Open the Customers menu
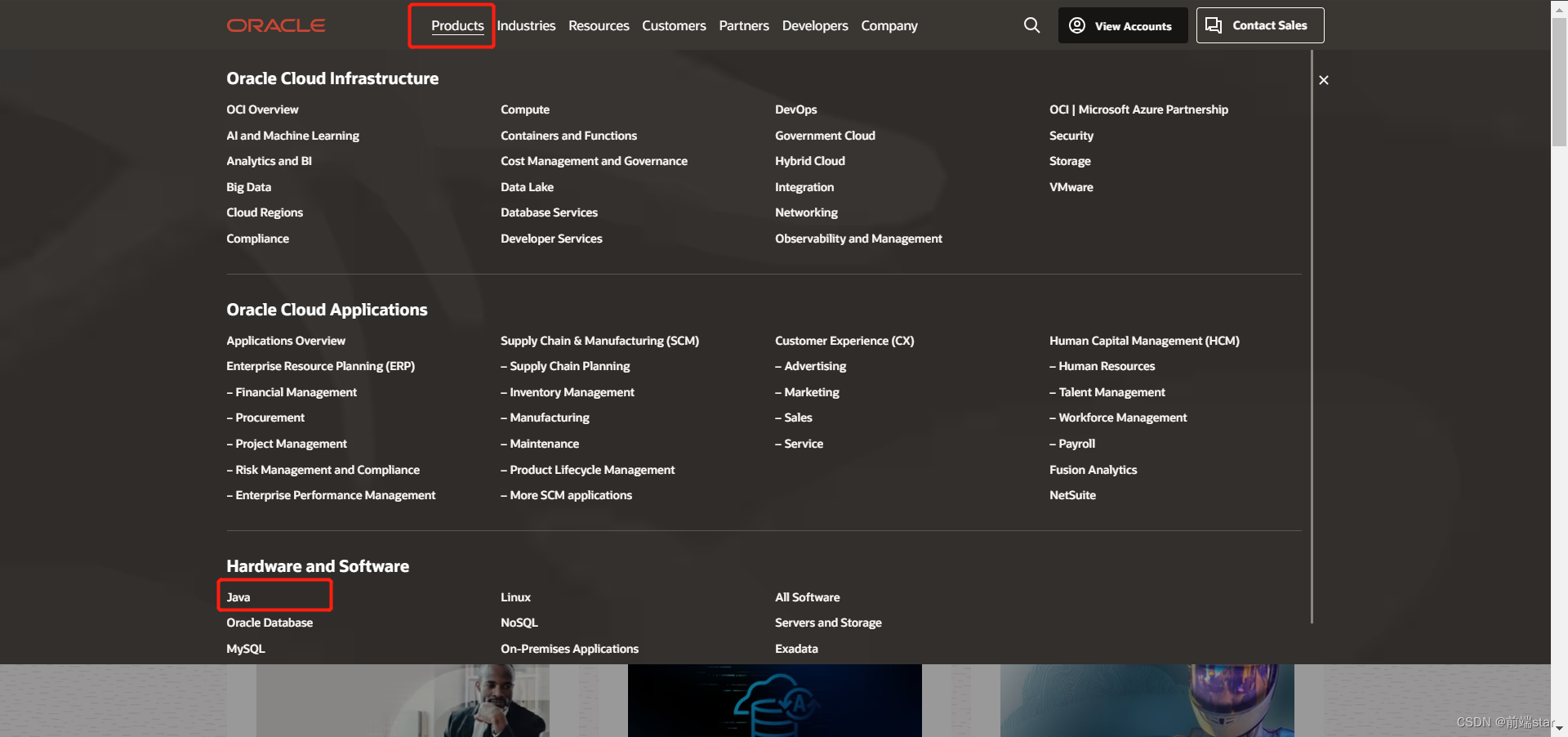 tap(674, 25)
